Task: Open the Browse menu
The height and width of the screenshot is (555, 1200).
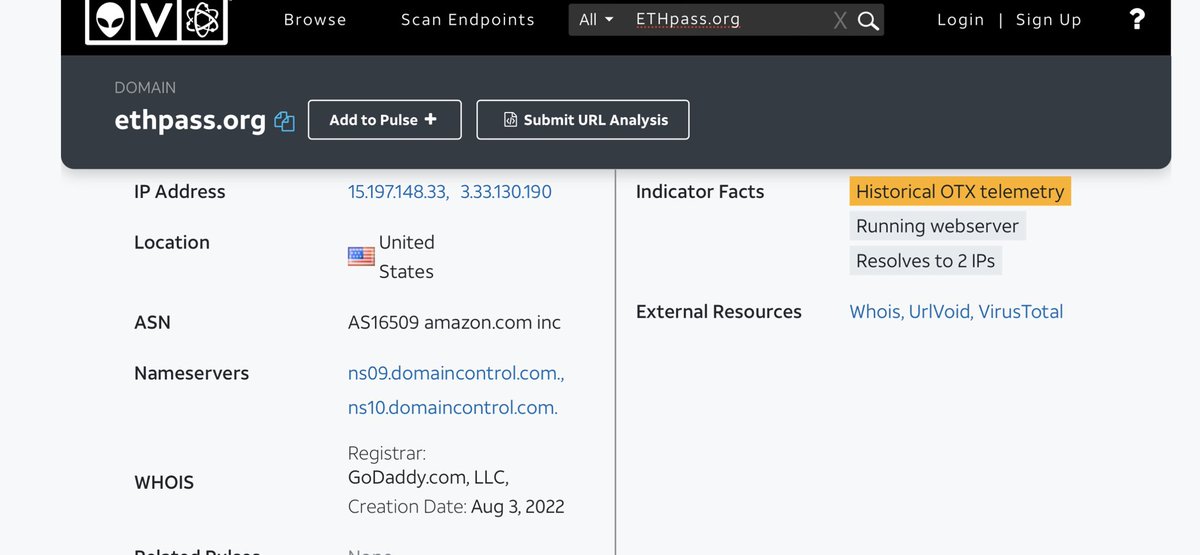Action: click(x=315, y=20)
